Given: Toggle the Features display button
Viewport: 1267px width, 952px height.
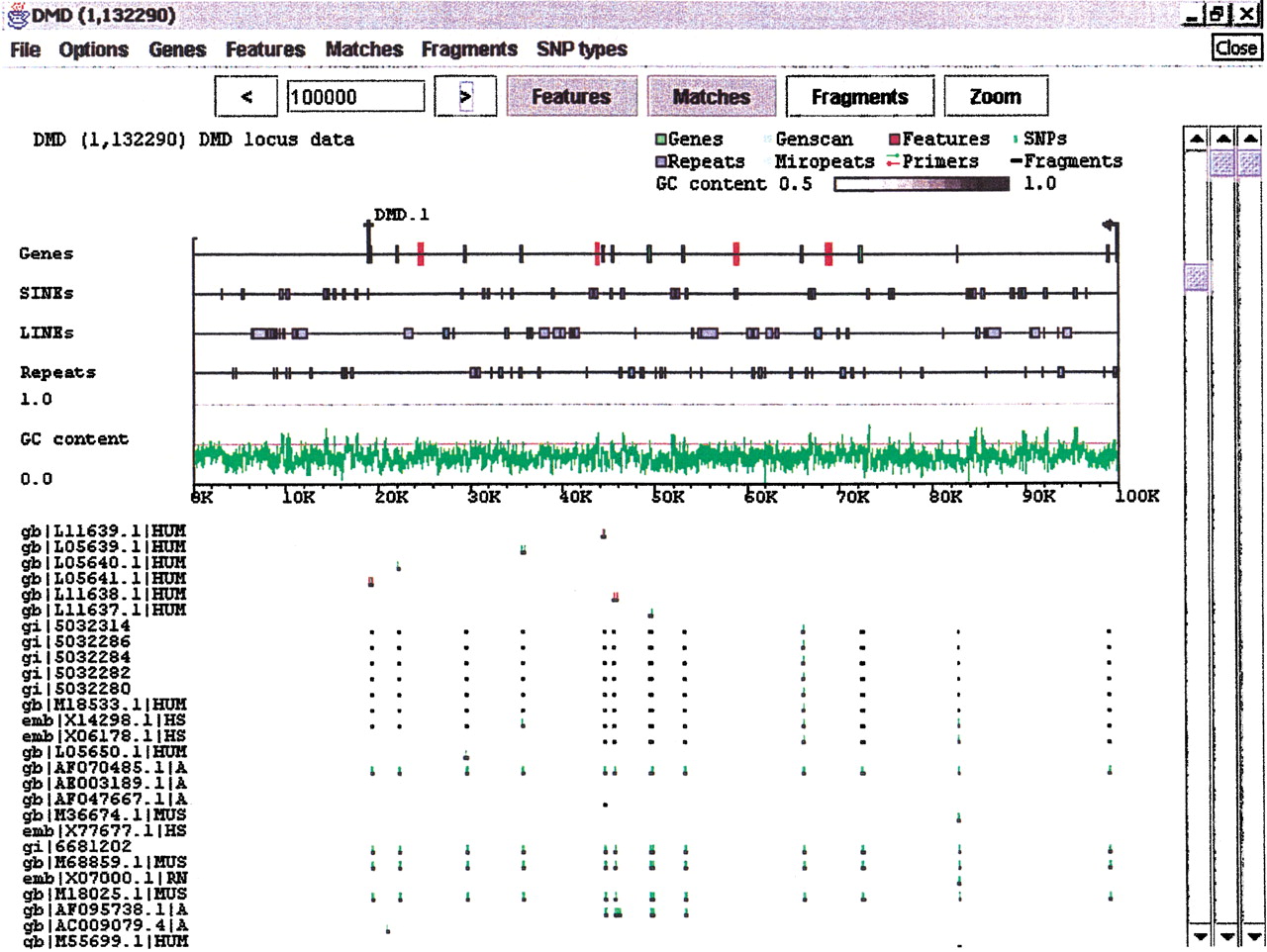Looking at the screenshot, I should [570, 97].
